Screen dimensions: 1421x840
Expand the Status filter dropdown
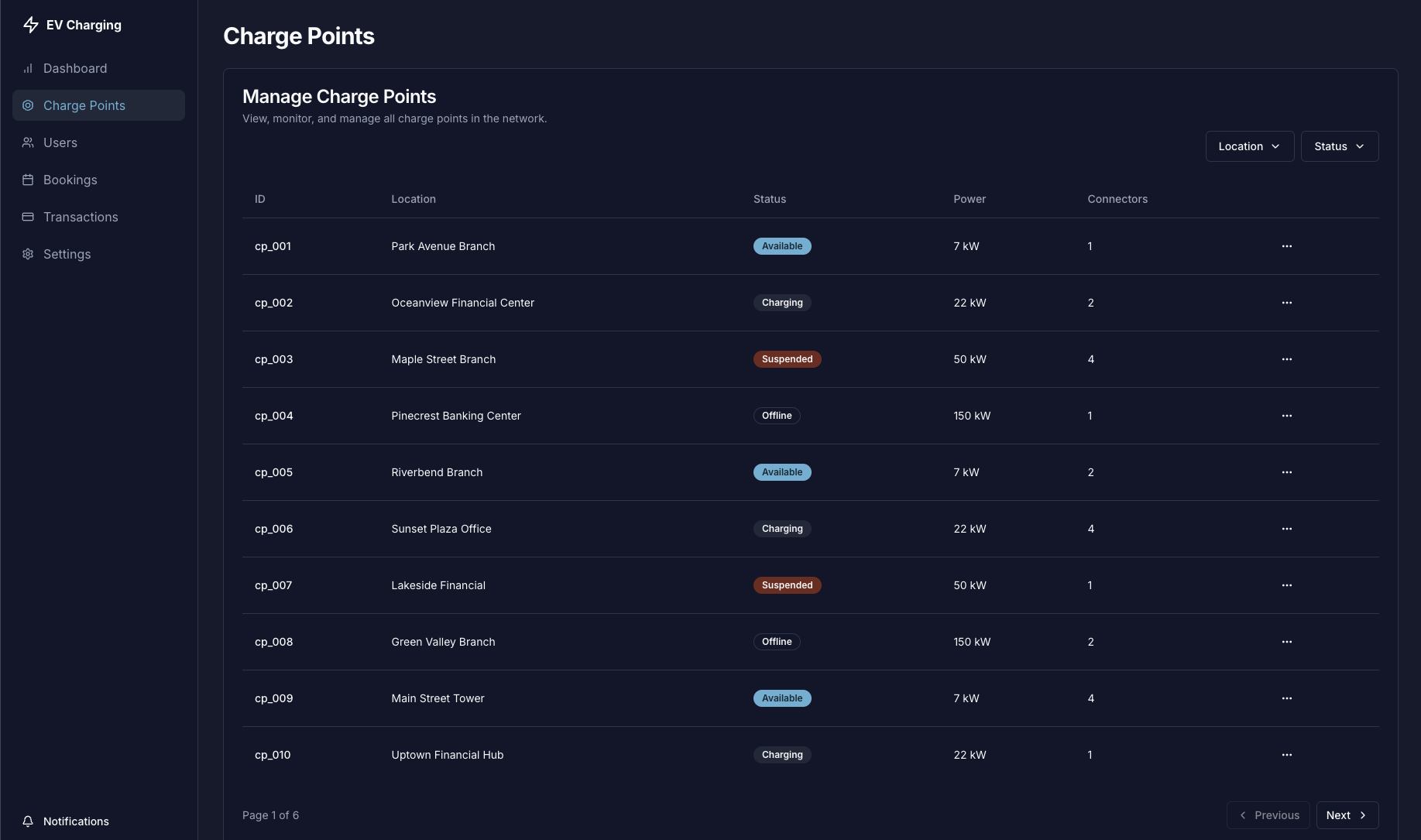(x=1339, y=146)
